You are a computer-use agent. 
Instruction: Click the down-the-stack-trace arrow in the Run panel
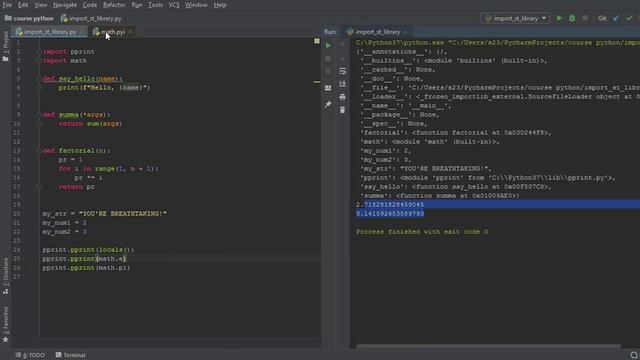click(342, 59)
